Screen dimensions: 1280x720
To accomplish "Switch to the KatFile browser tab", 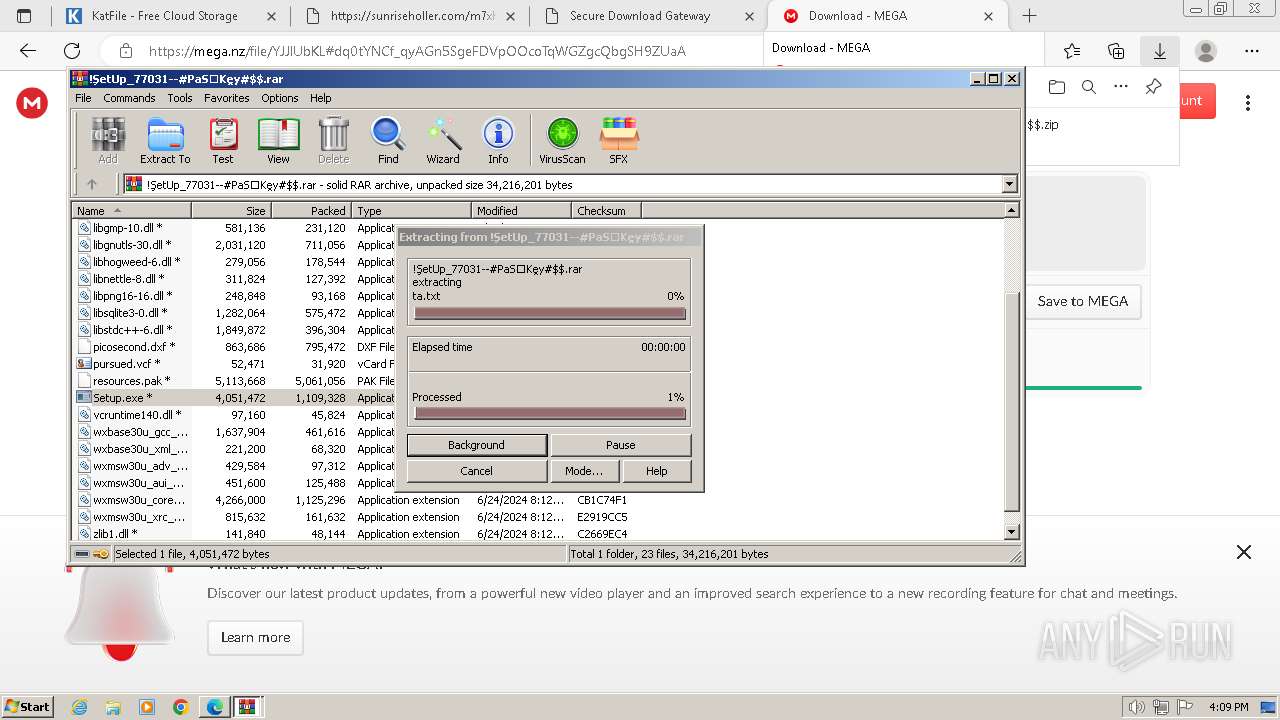I will click(x=170, y=16).
